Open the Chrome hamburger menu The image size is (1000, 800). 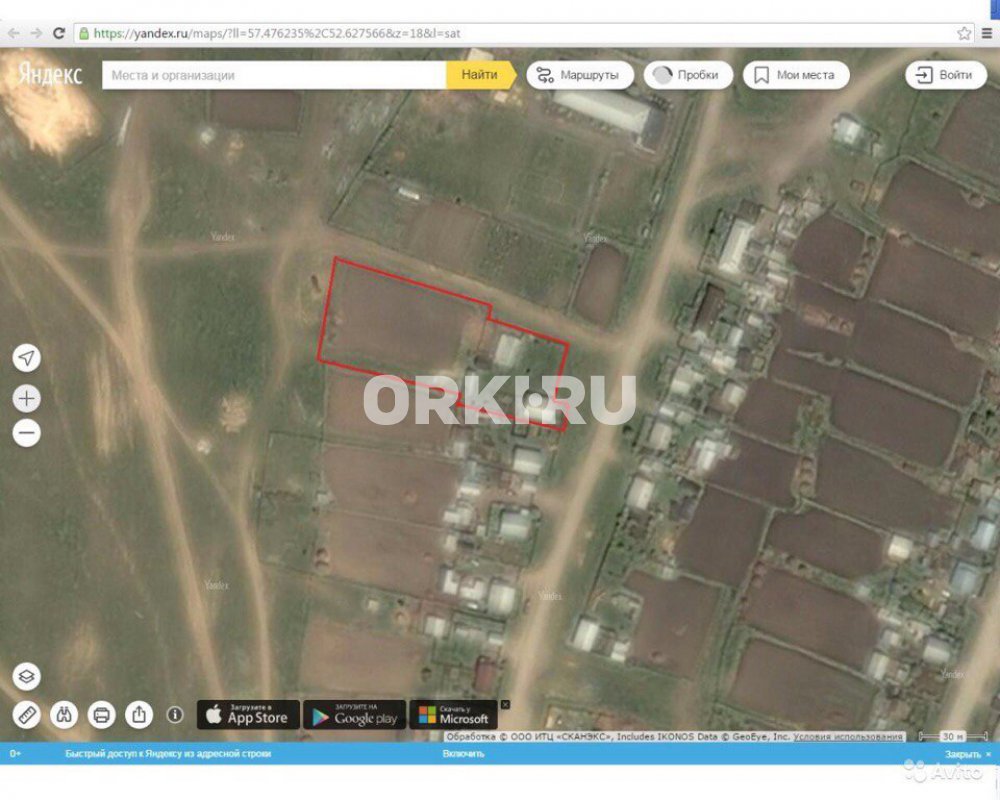coord(987,33)
